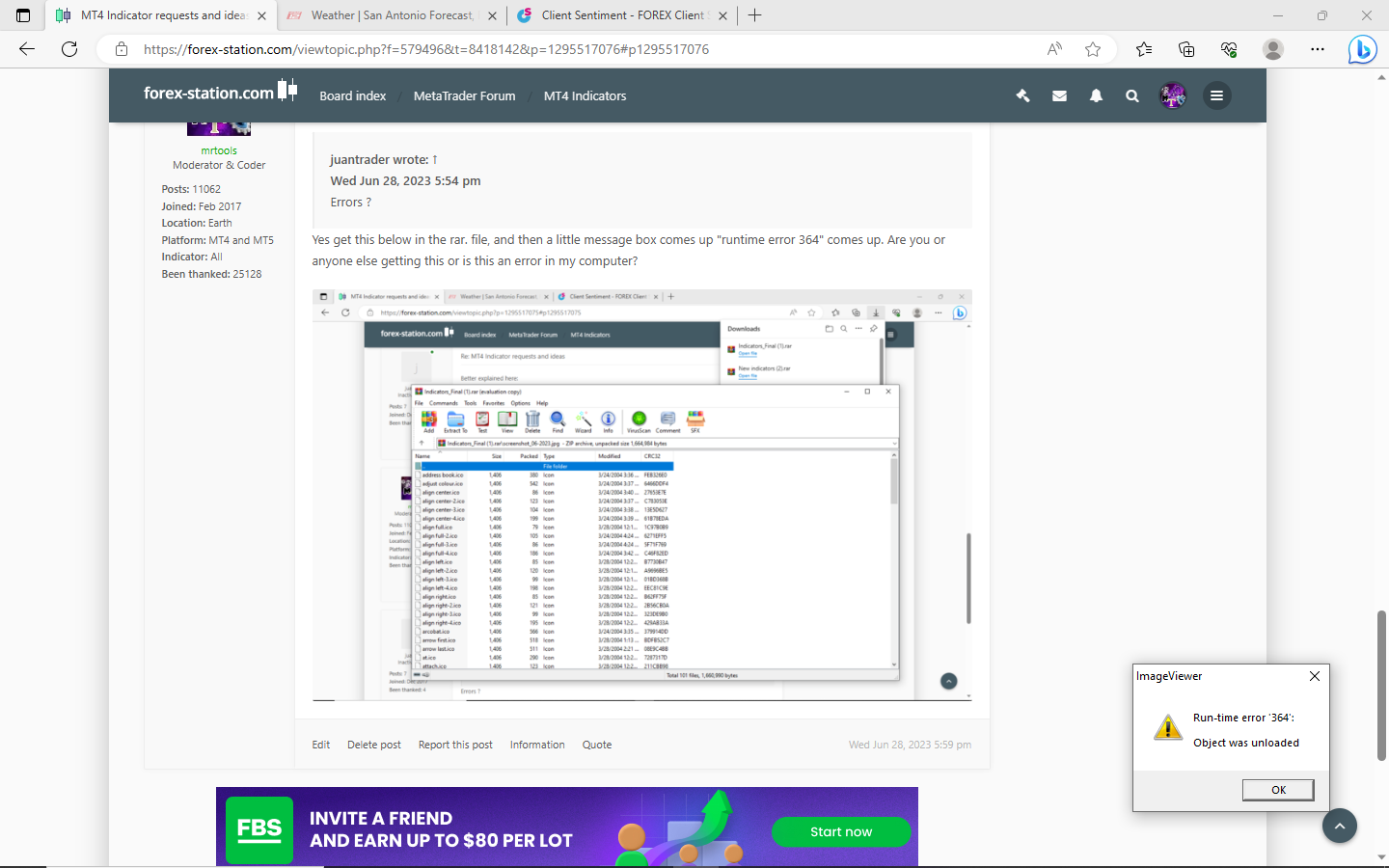Refresh the current page
This screenshot has width=1389, height=868.
click(69, 49)
